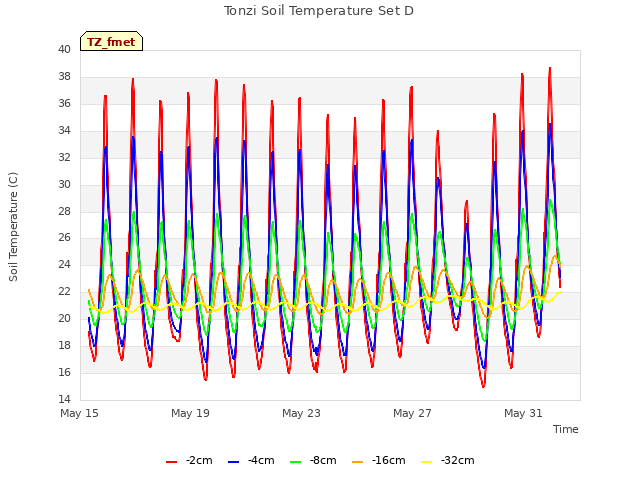The width and height of the screenshot is (640, 480).
Task: Click the blue -4cm legend swatch
Action: click(x=233, y=462)
